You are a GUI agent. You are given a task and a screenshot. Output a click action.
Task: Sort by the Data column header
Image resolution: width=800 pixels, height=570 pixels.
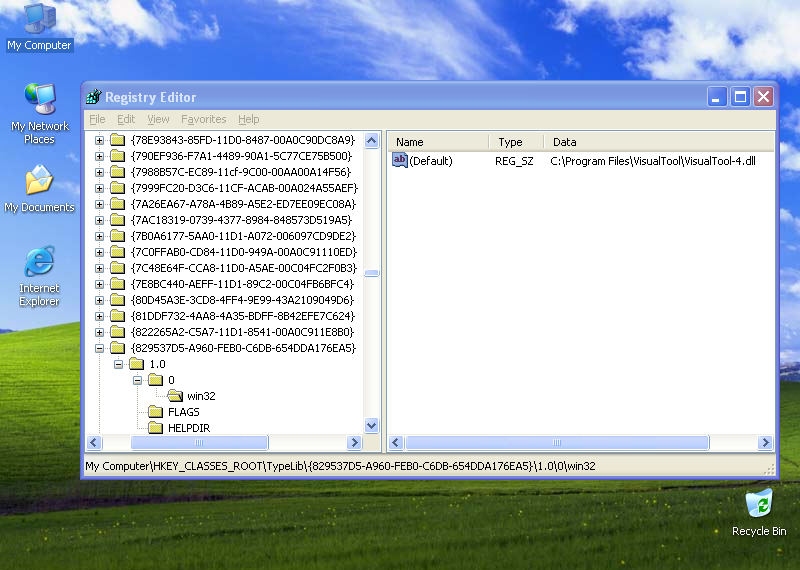pyautogui.click(x=659, y=142)
